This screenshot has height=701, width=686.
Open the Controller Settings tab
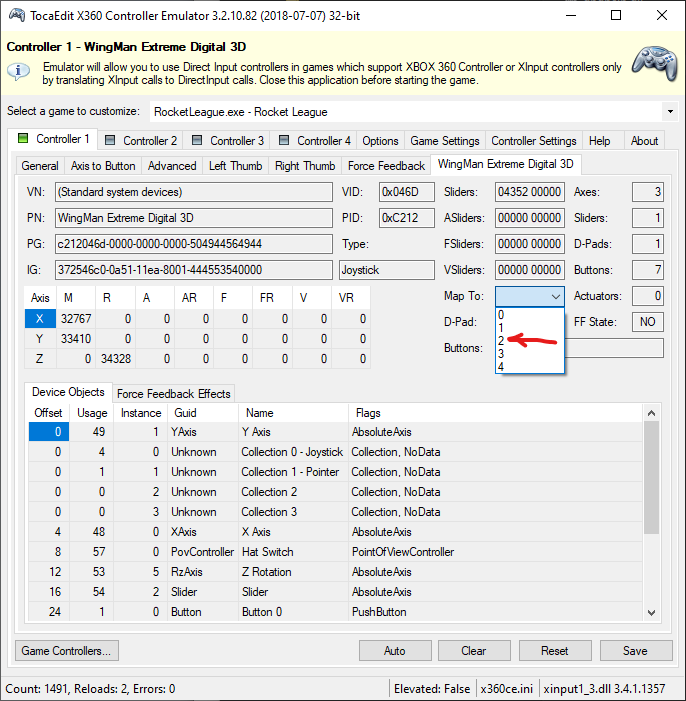534,141
